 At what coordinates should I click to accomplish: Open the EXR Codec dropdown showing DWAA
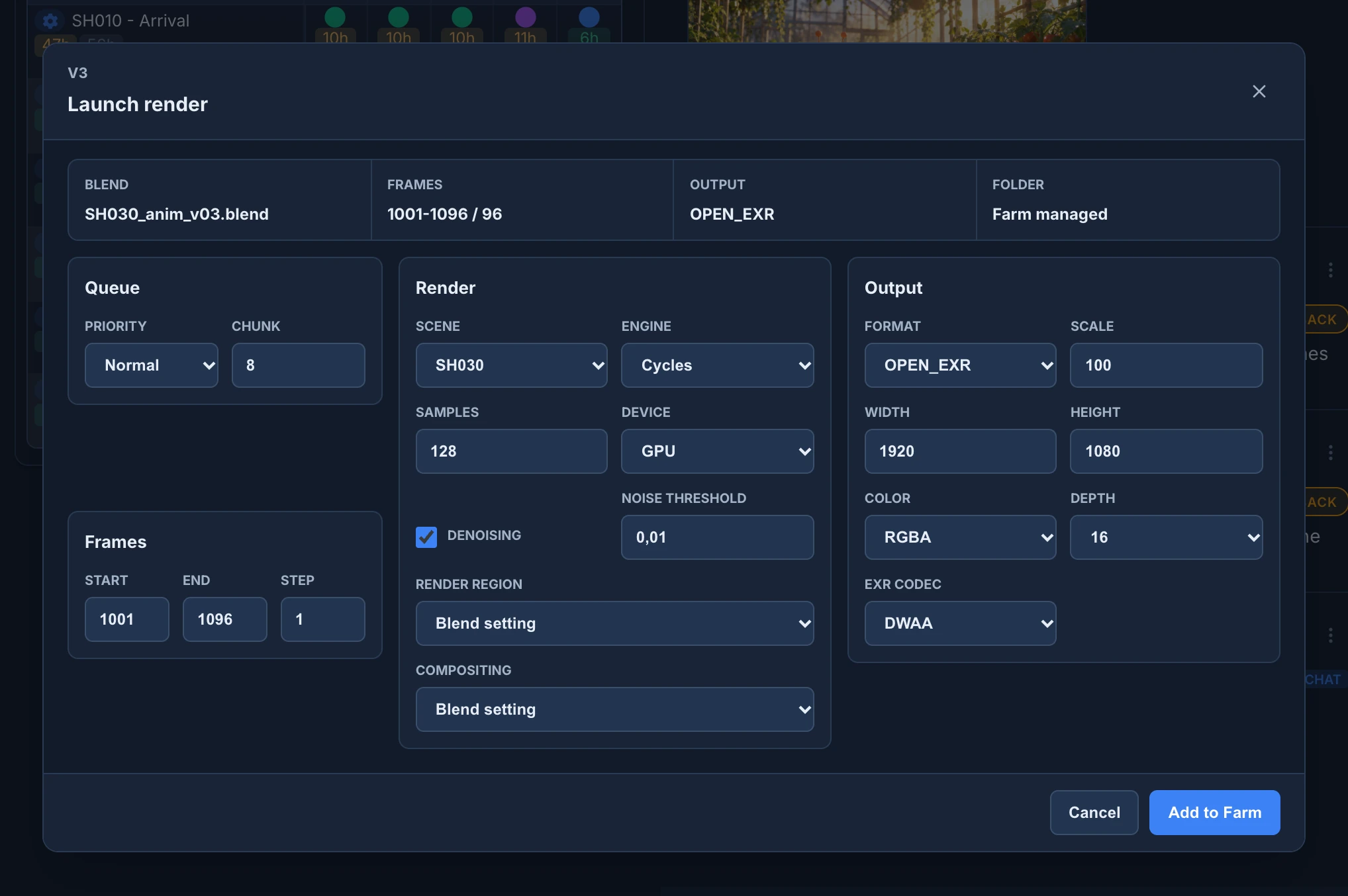[x=960, y=623]
